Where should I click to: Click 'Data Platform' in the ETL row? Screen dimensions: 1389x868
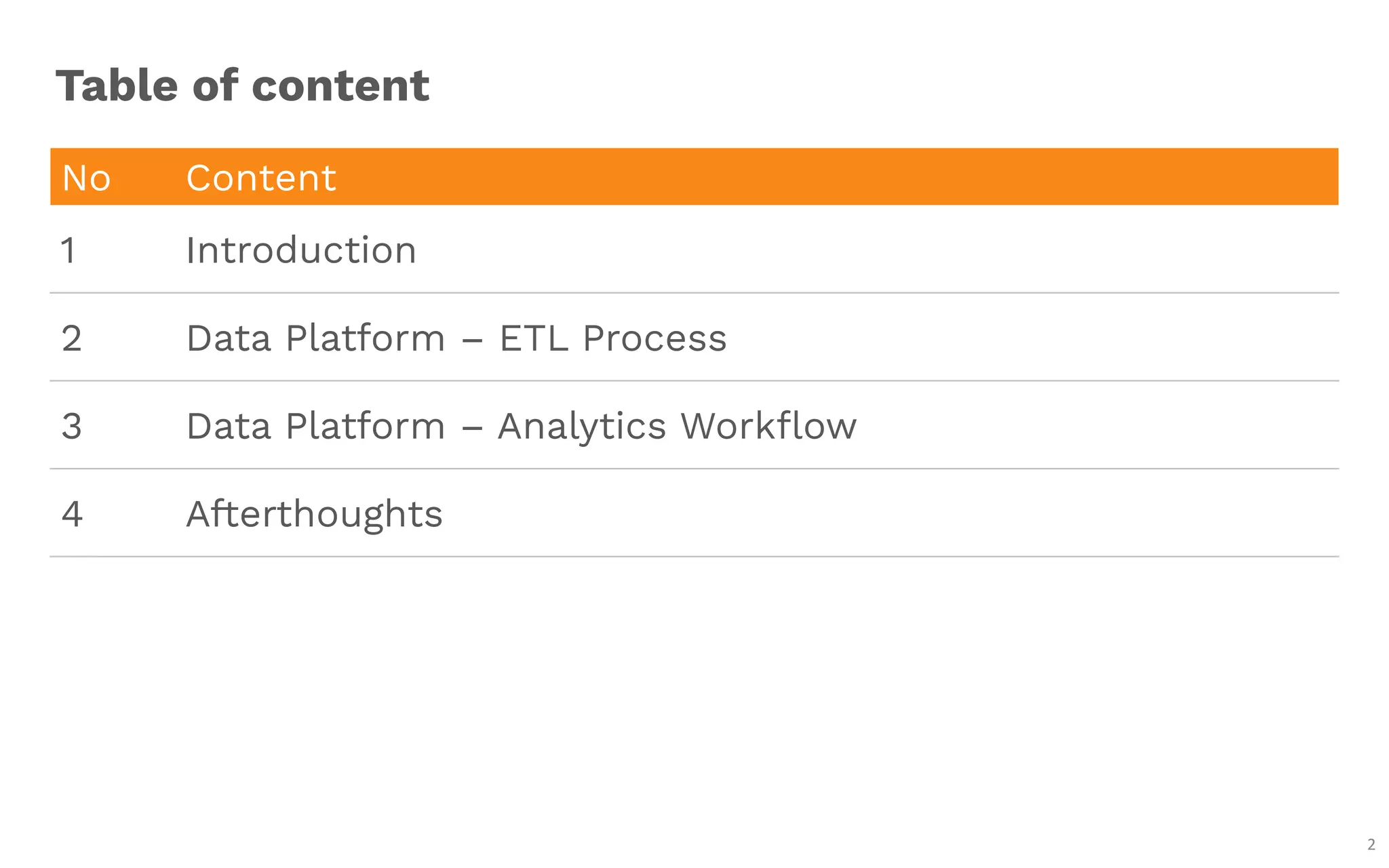click(315, 338)
